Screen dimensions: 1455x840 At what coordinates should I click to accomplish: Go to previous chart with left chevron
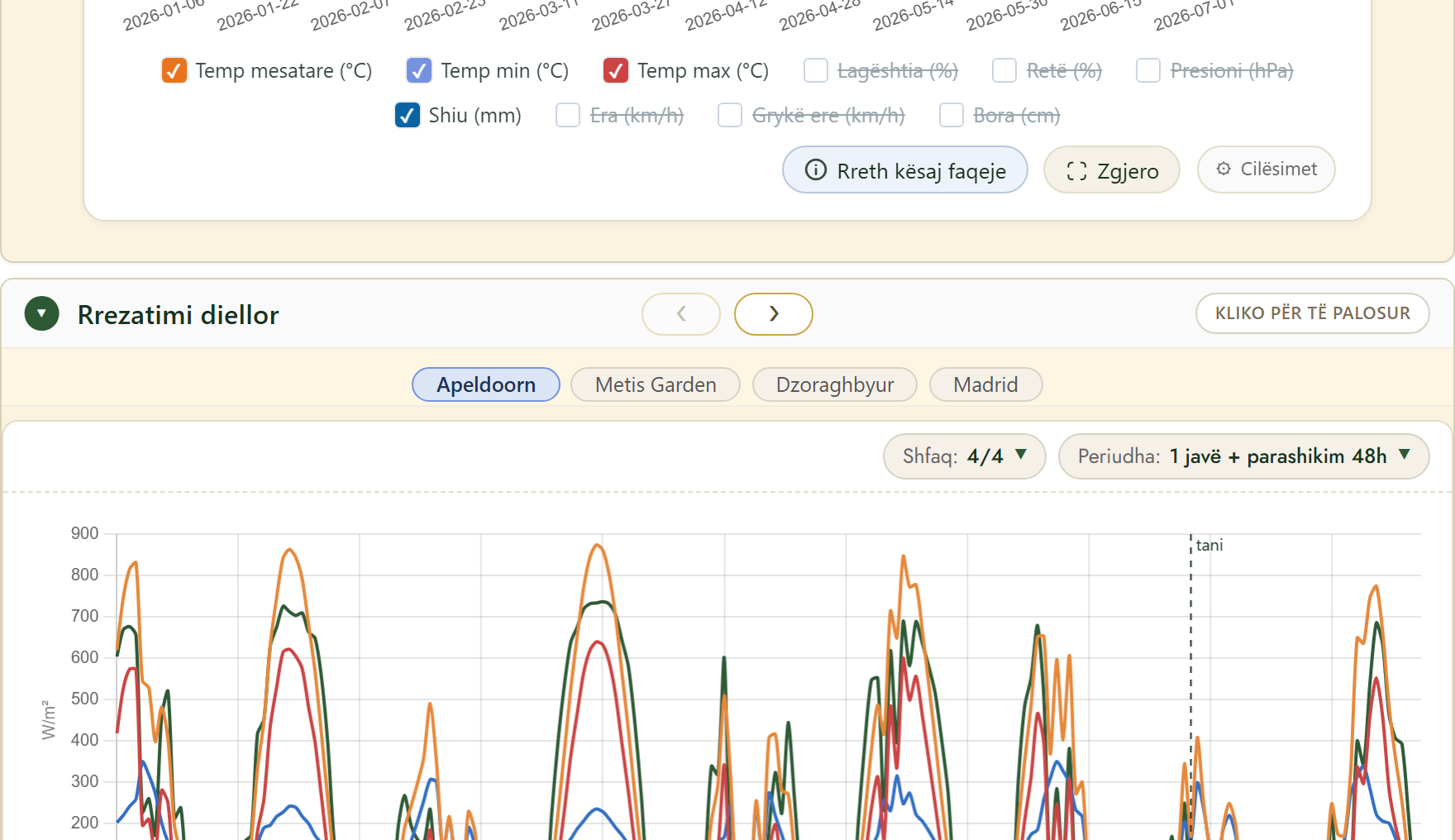tap(681, 314)
